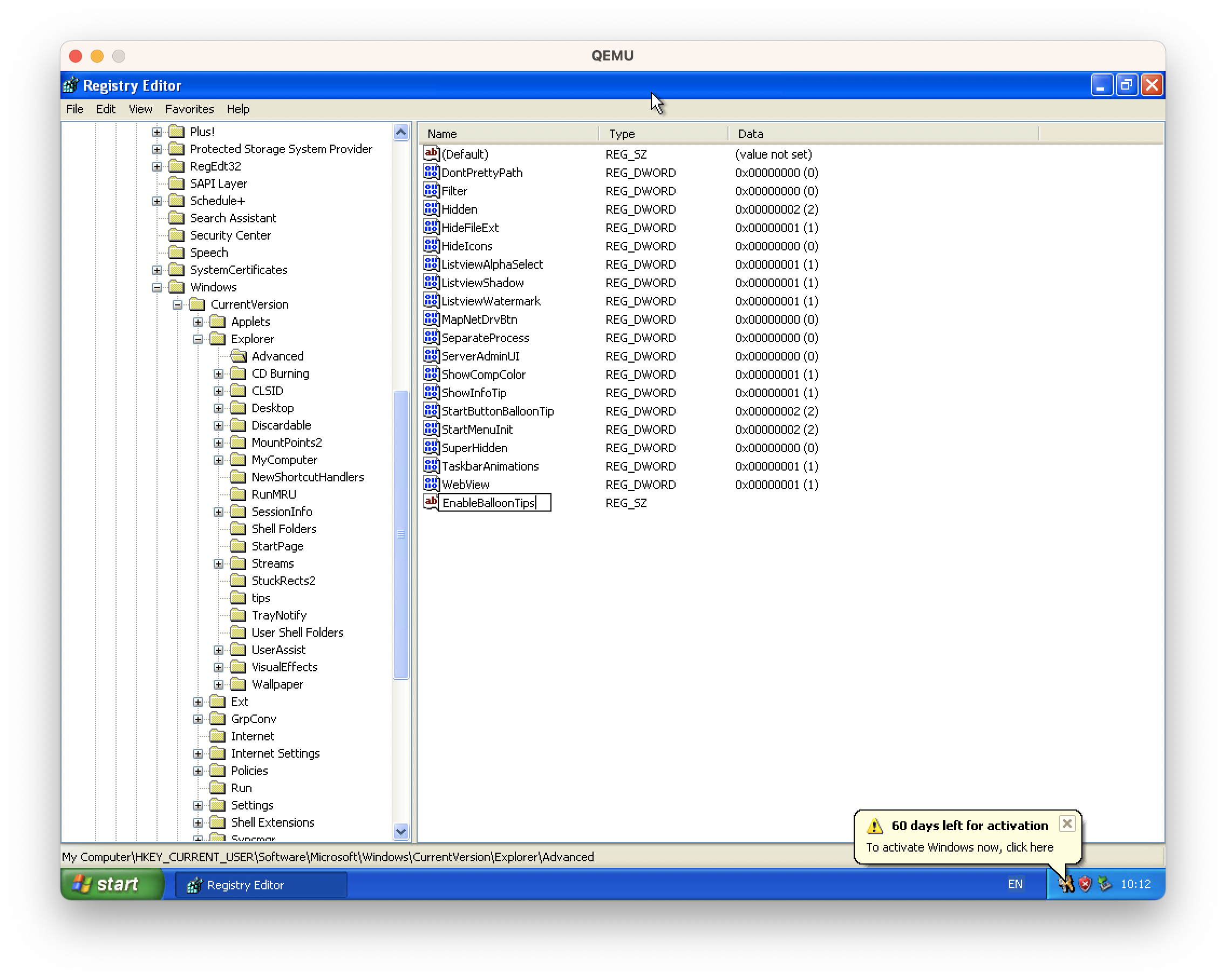1226x980 pixels.
Task: Click the RunMRU folder icon
Action: pyautogui.click(x=239, y=494)
